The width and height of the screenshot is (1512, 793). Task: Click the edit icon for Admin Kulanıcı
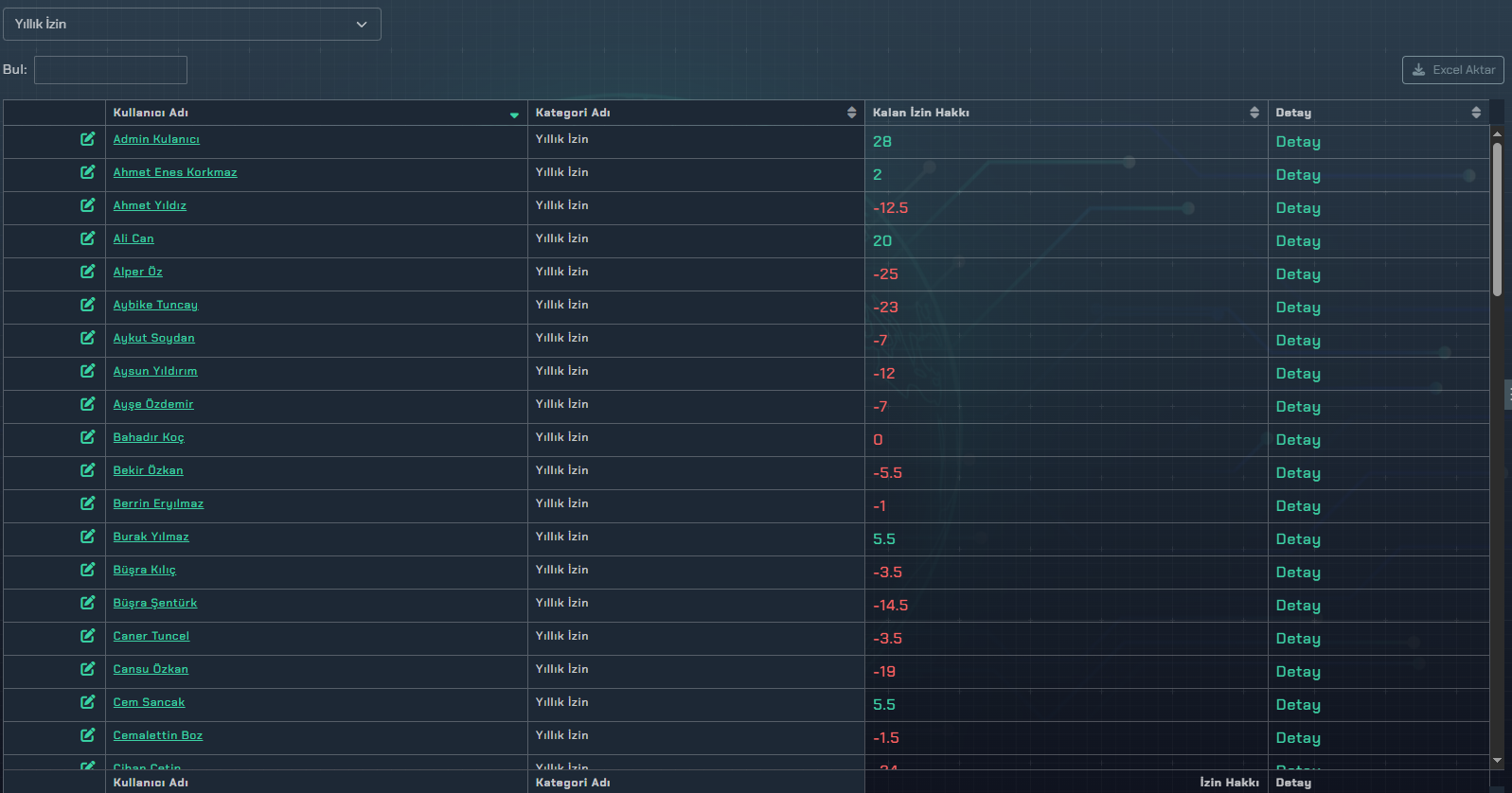point(87,139)
